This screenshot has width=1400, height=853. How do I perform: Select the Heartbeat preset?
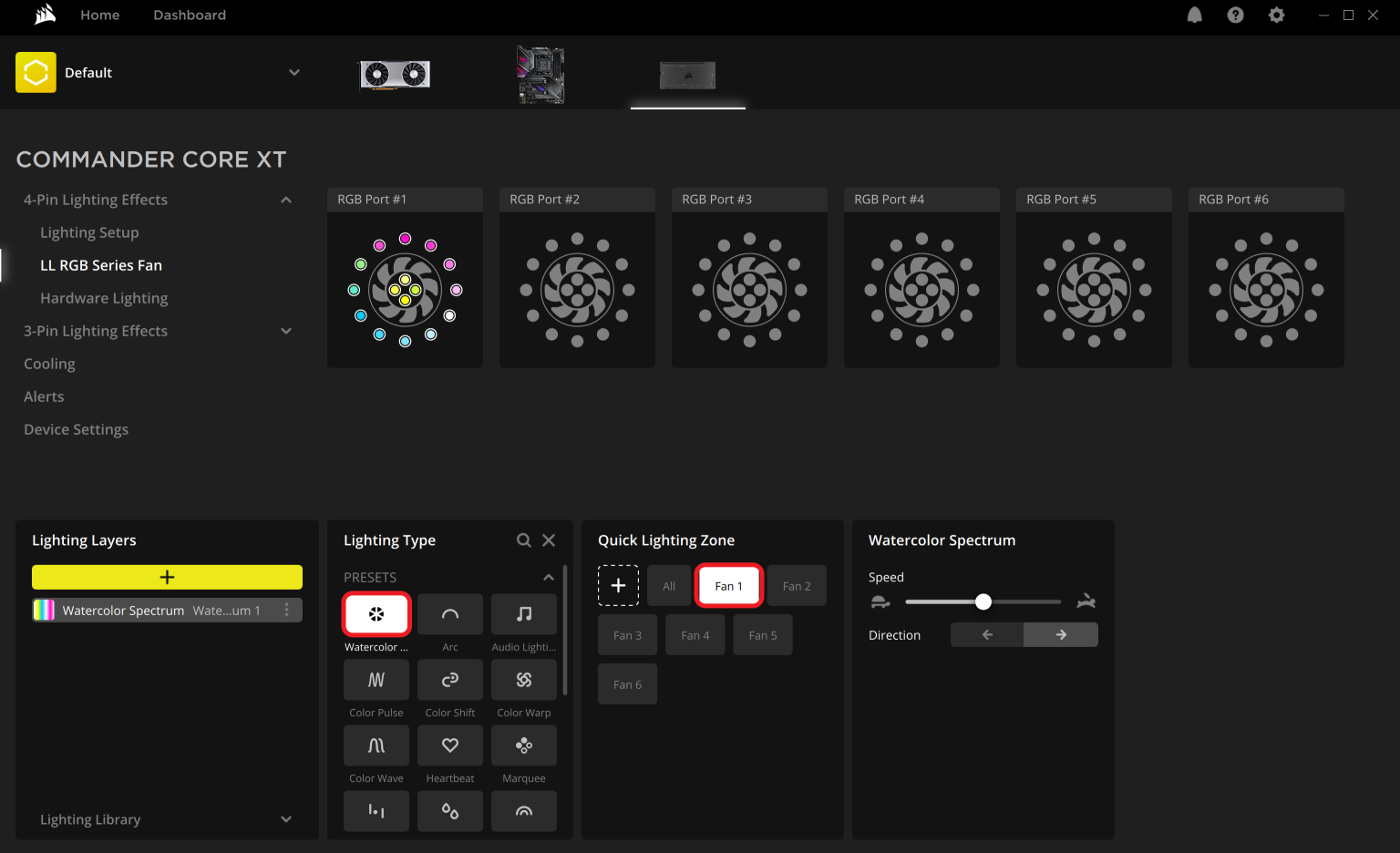pyautogui.click(x=450, y=745)
